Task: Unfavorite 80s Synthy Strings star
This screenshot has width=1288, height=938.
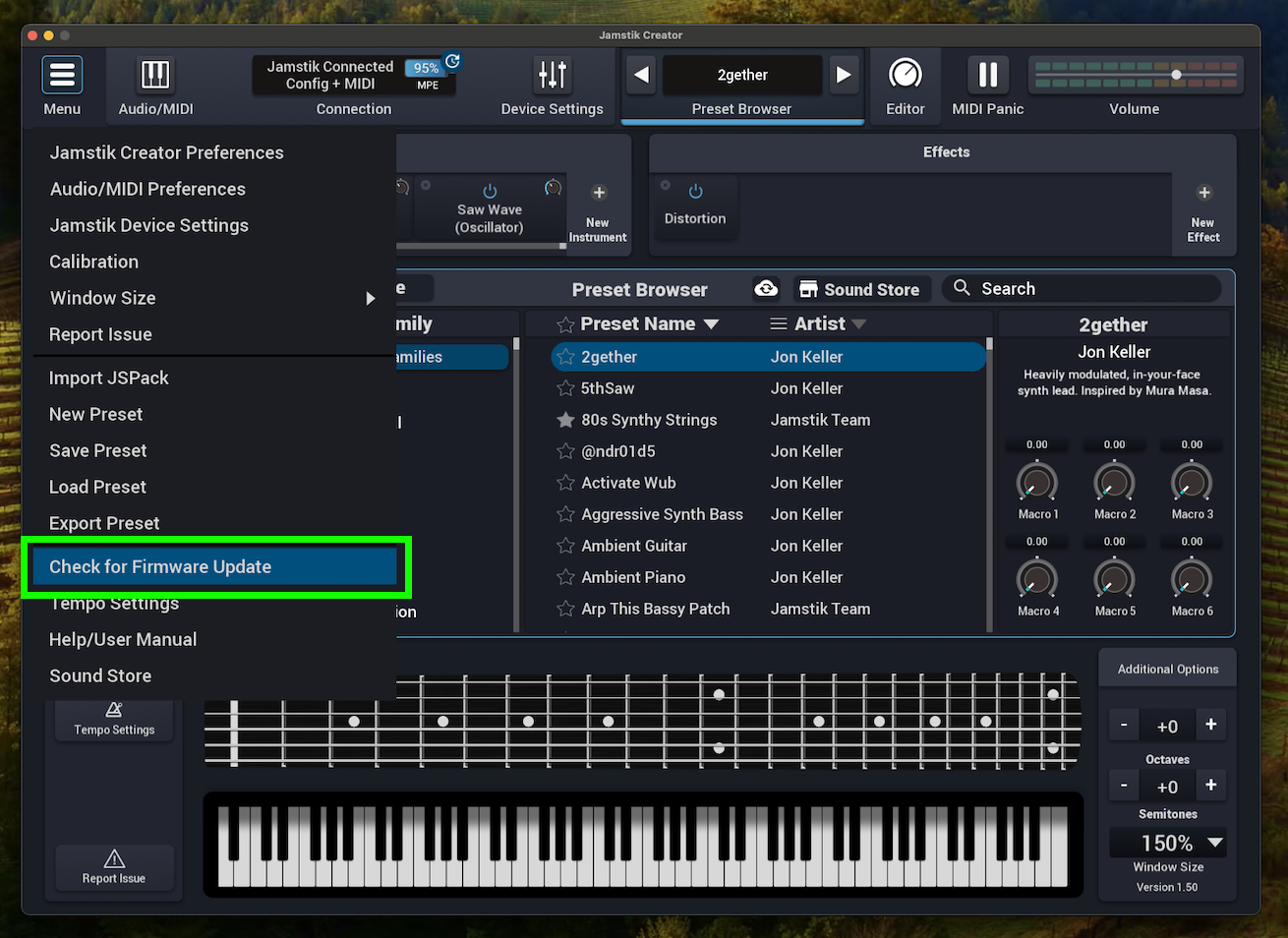Action: tap(565, 420)
